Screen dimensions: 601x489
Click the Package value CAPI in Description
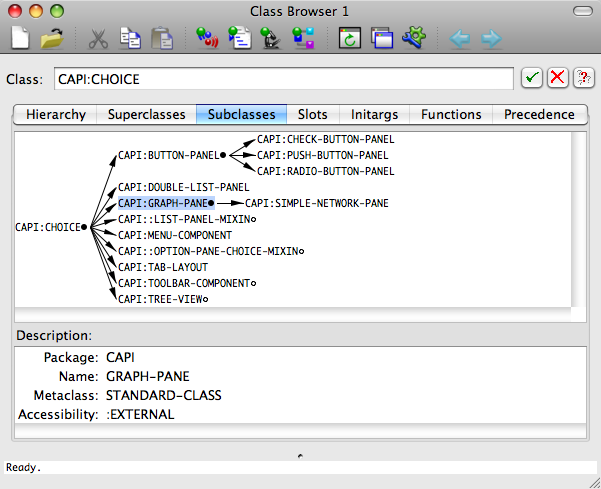click(x=120, y=357)
